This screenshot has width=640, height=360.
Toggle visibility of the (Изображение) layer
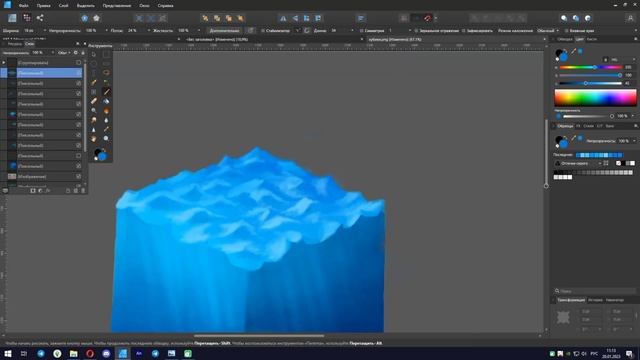click(x=78, y=176)
